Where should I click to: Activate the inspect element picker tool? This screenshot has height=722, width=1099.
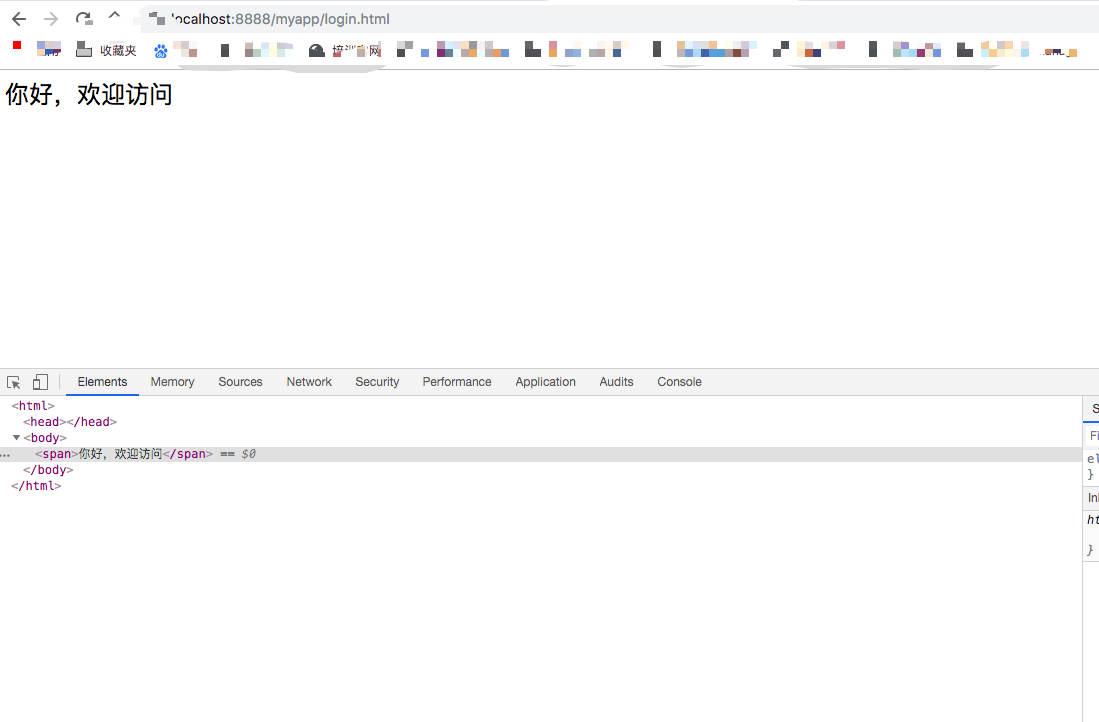14,382
